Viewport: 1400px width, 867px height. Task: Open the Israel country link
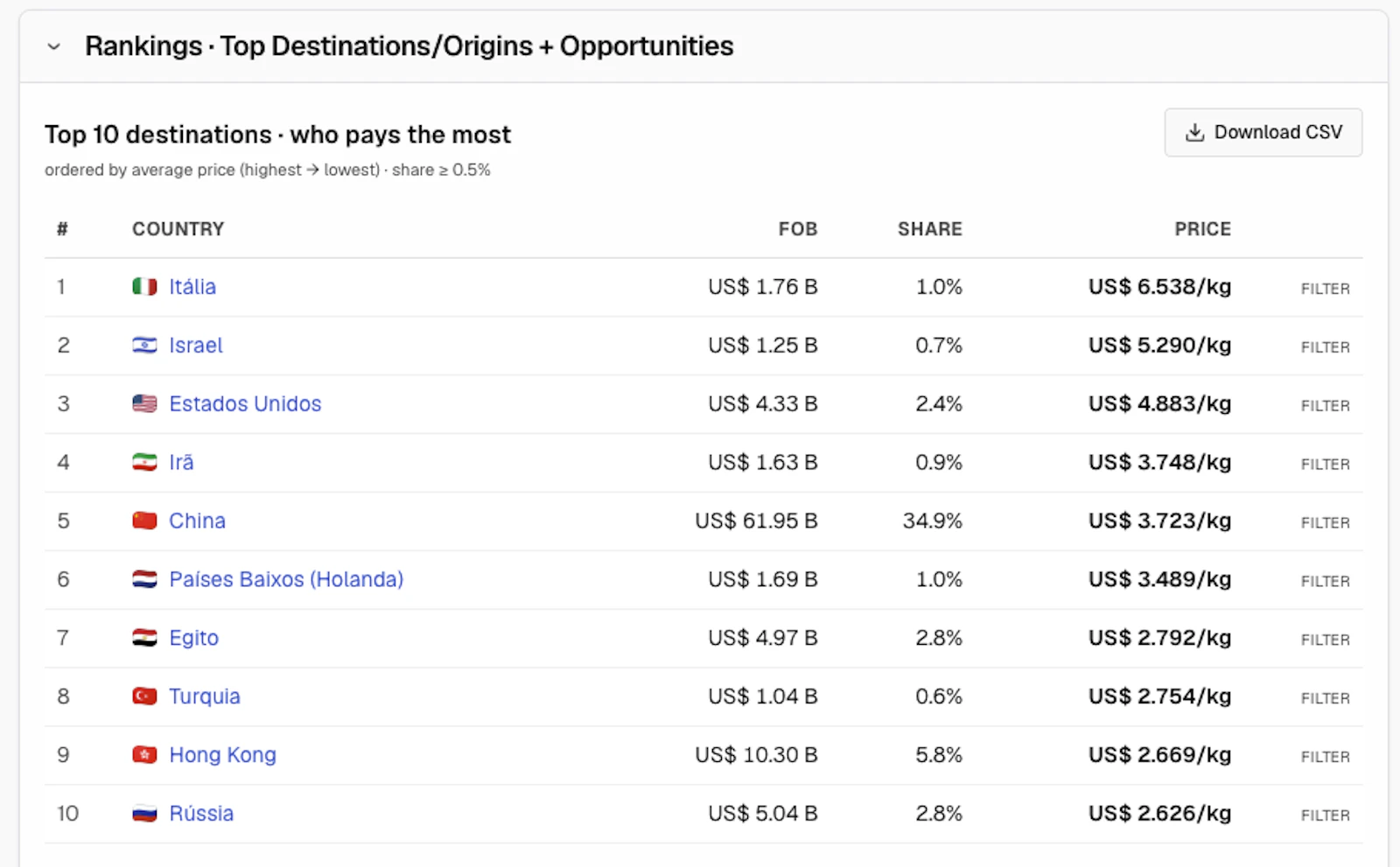pyautogui.click(x=196, y=346)
